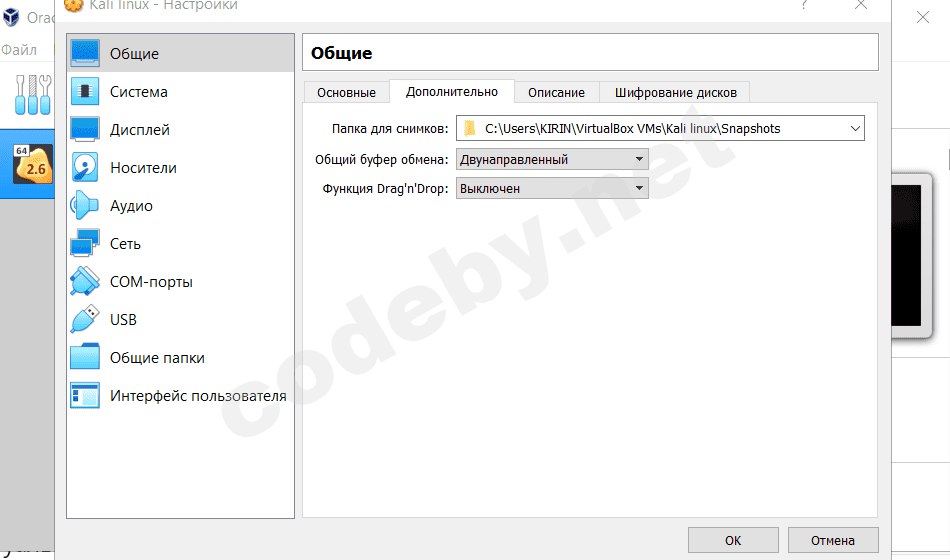
Task: Click the VirtualBox logo in the title bar
Action: point(11,16)
